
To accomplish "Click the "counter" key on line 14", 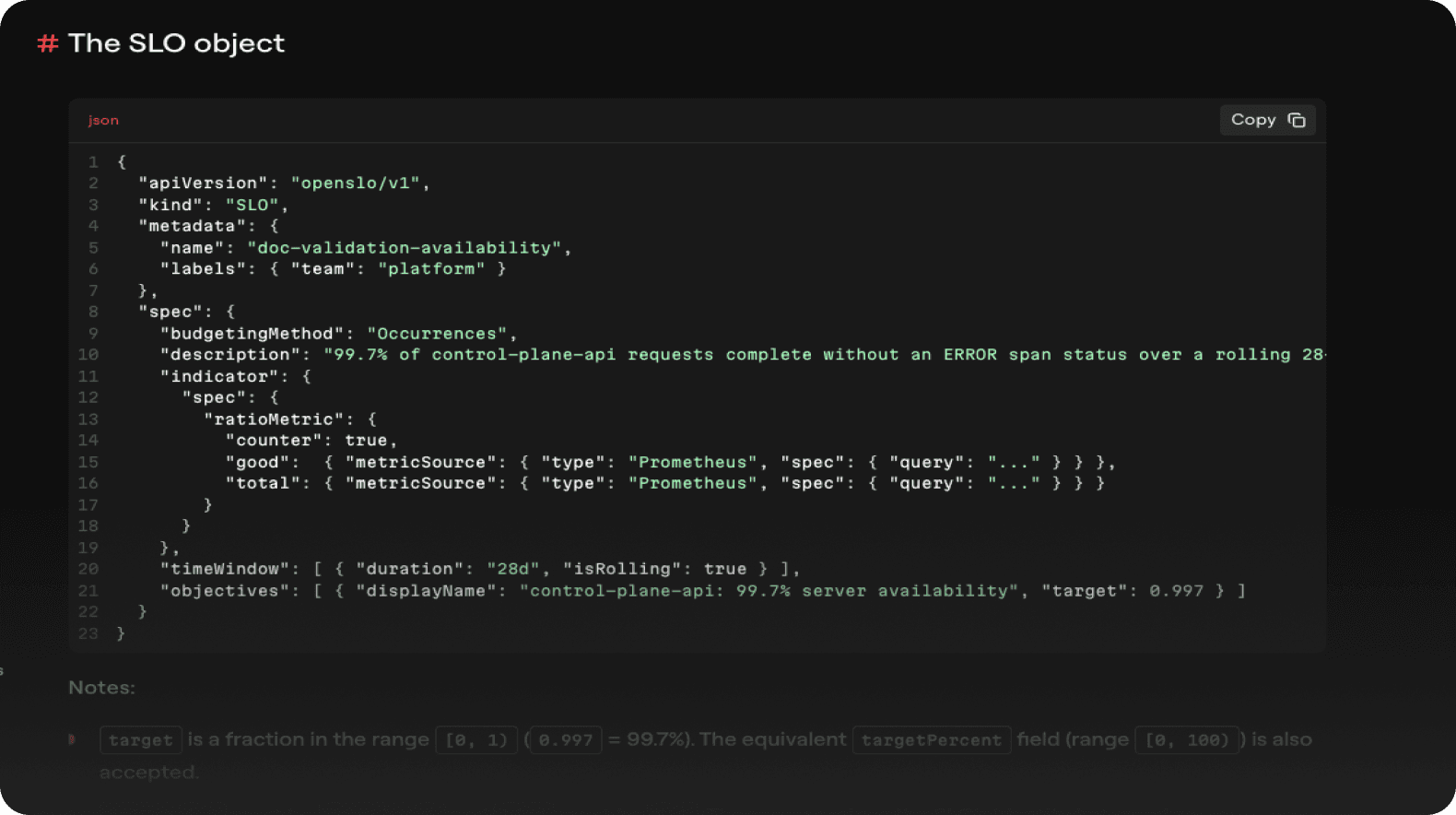I will pos(274,440).
